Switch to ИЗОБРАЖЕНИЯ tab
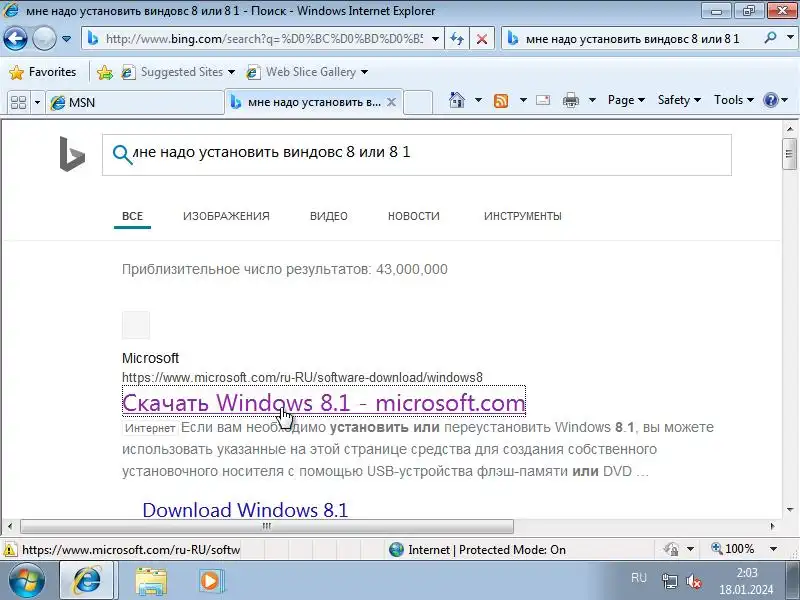 [226, 216]
